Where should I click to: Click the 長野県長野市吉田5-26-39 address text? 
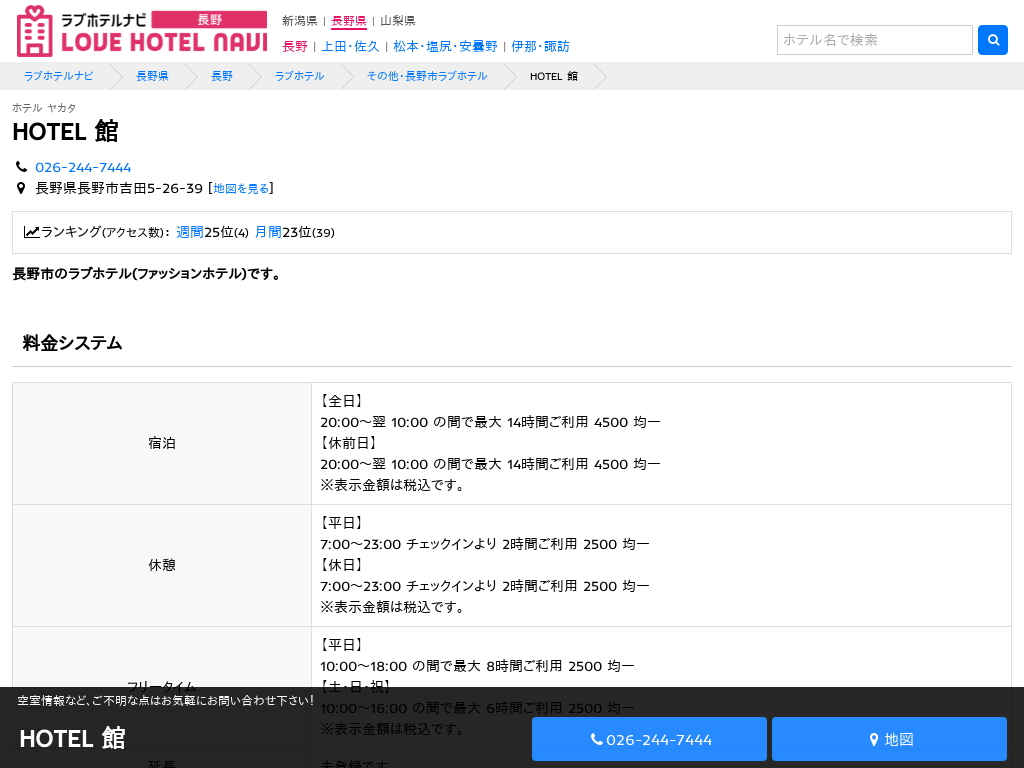coord(119,188)
